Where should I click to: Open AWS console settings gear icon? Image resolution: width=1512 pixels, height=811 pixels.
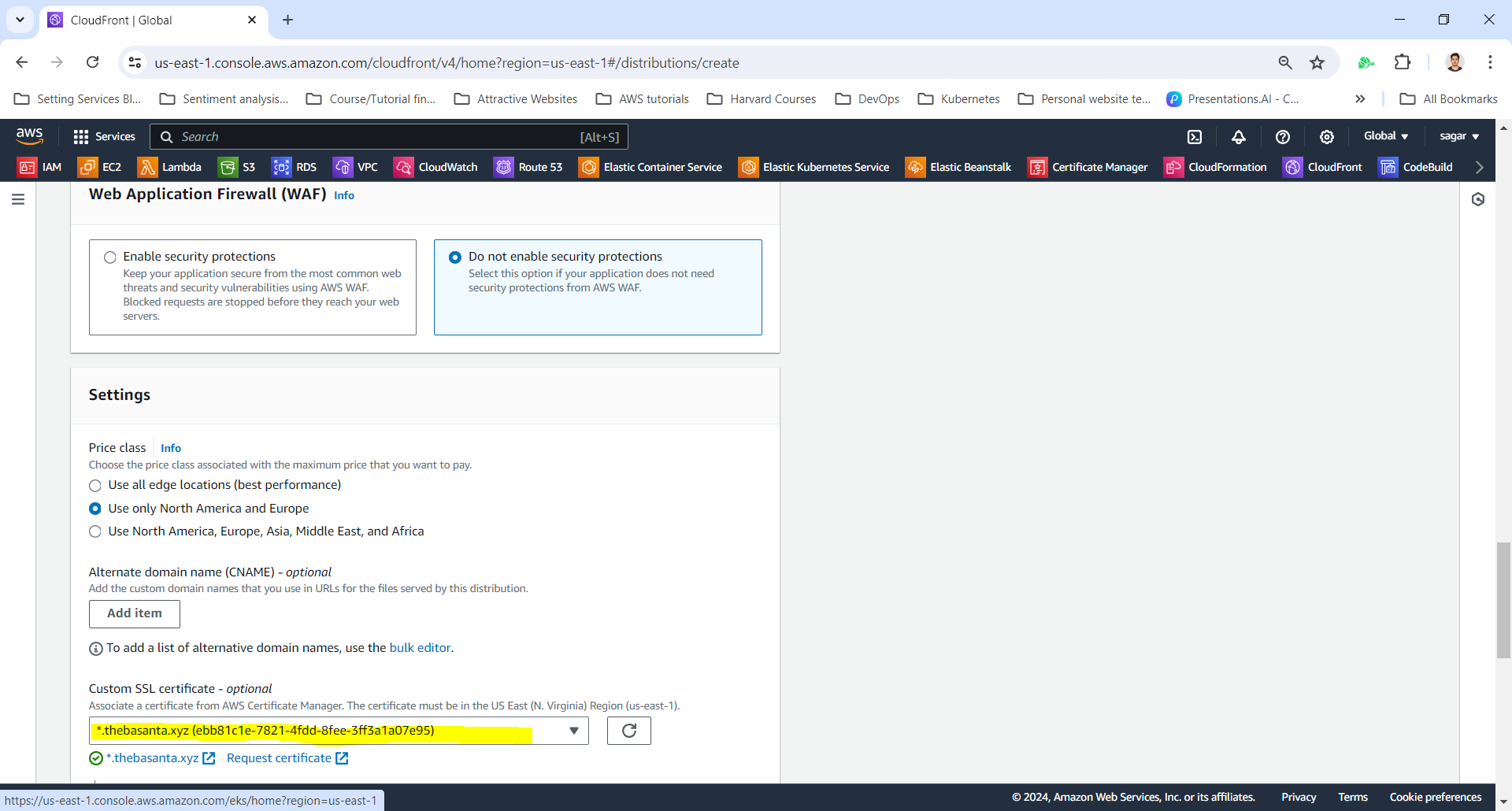pos(1327,137)
